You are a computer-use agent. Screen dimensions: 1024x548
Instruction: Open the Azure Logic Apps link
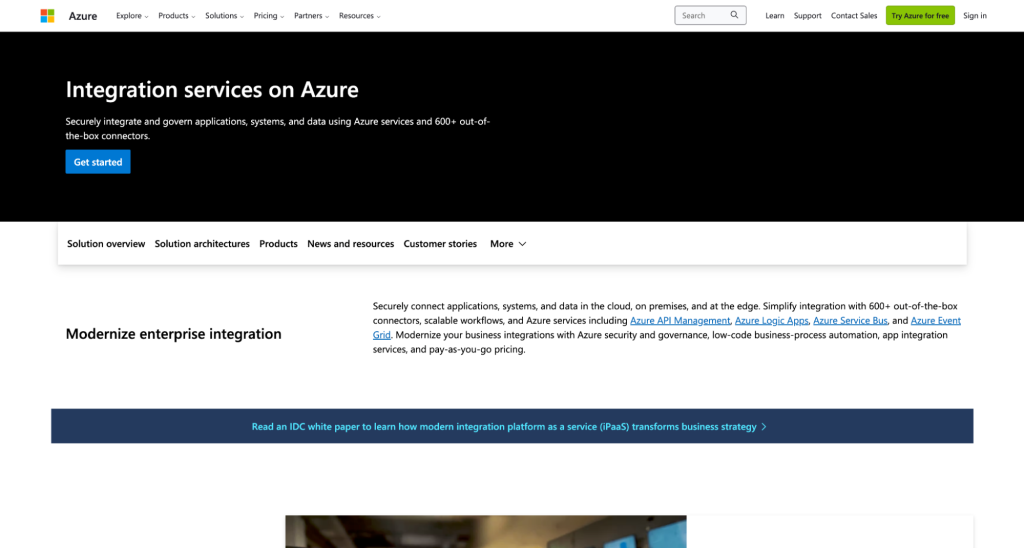tap(771, 321)
